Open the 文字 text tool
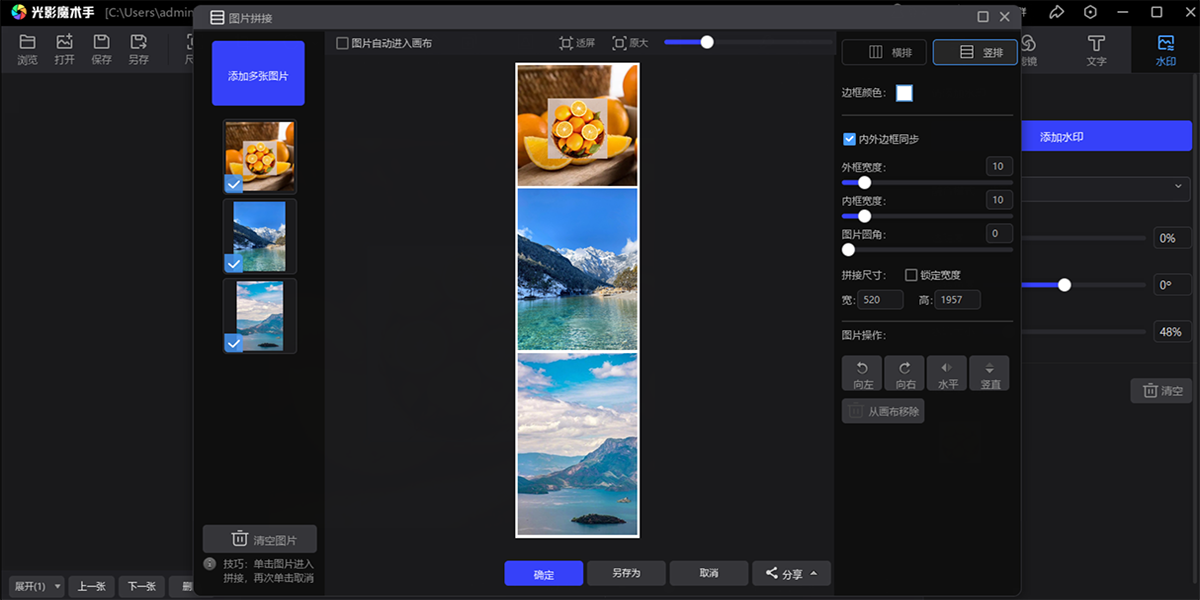Viewport: 1200px width, 600px height. point(1096,49)
